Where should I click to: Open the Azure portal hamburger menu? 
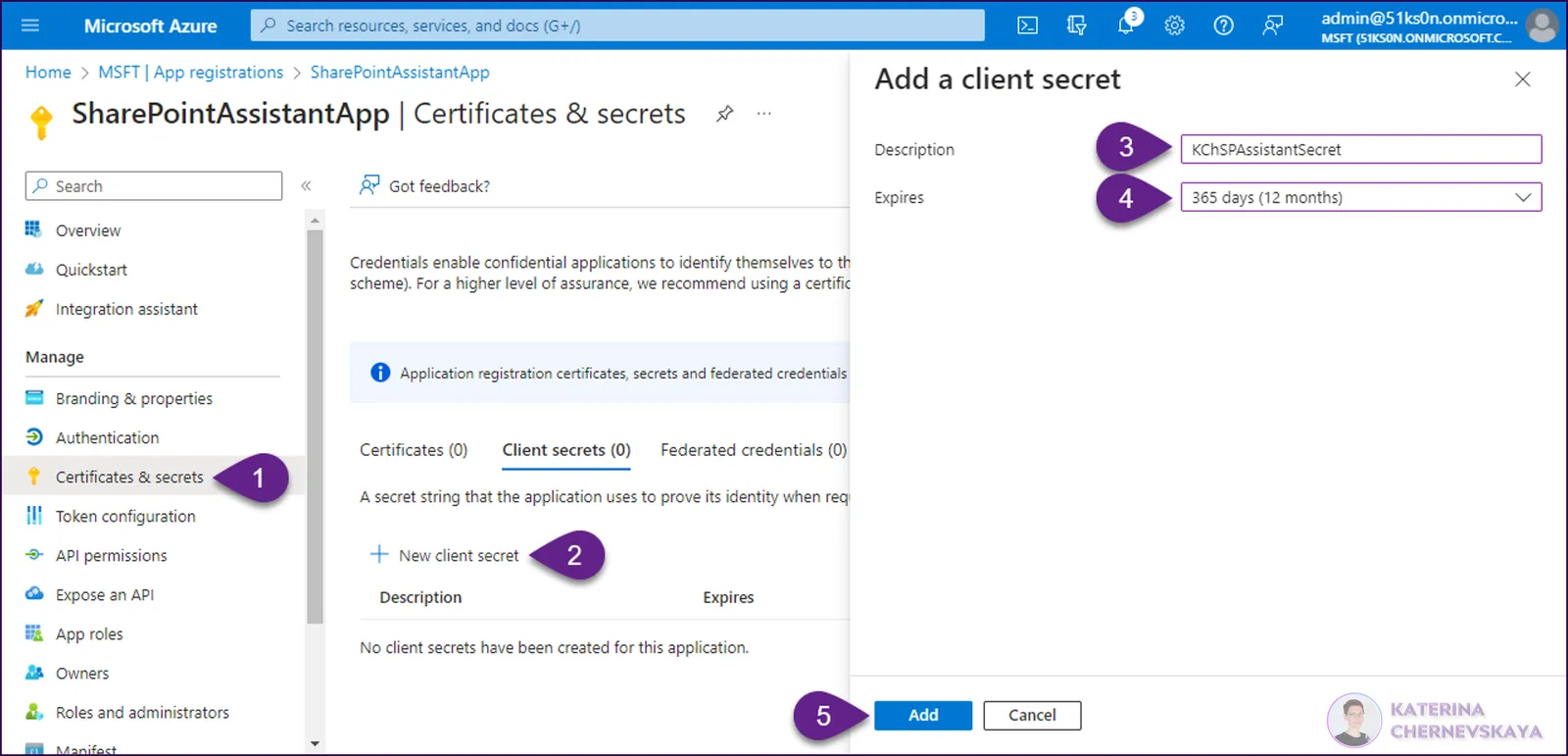pyautogui.click(x=30, y=25)
